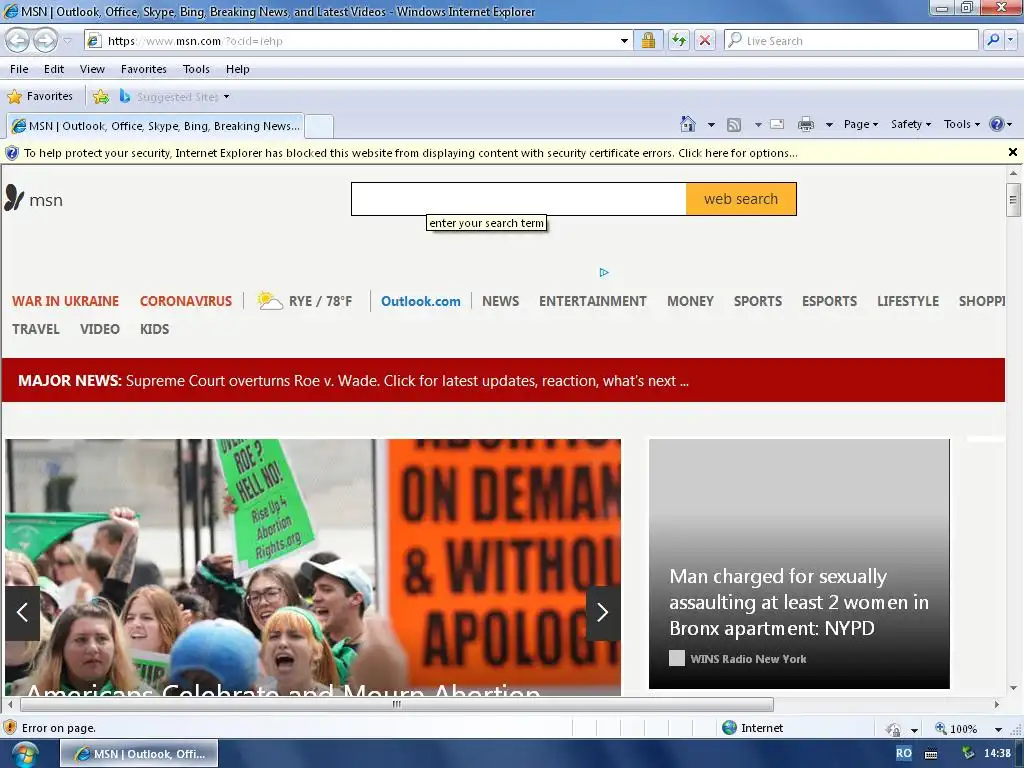Open the ENTERTAINMENT section link

[592, 301]
